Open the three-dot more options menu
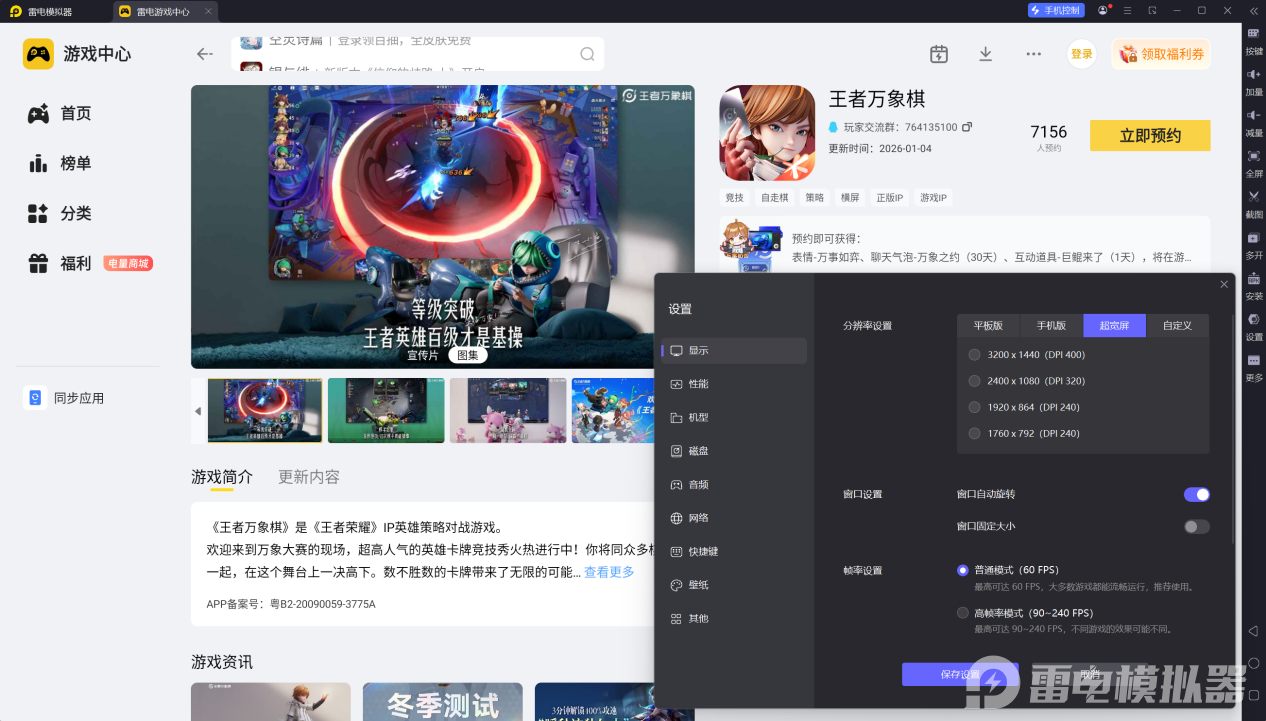 point(1033,54)
